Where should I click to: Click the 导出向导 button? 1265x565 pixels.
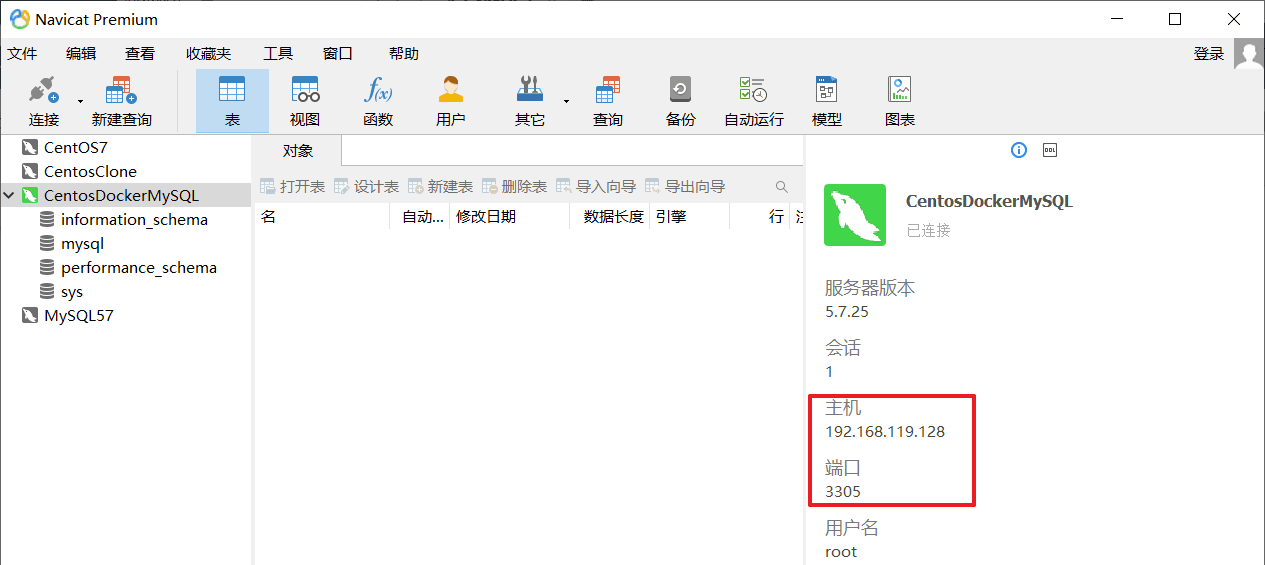(x=685, y=186)
